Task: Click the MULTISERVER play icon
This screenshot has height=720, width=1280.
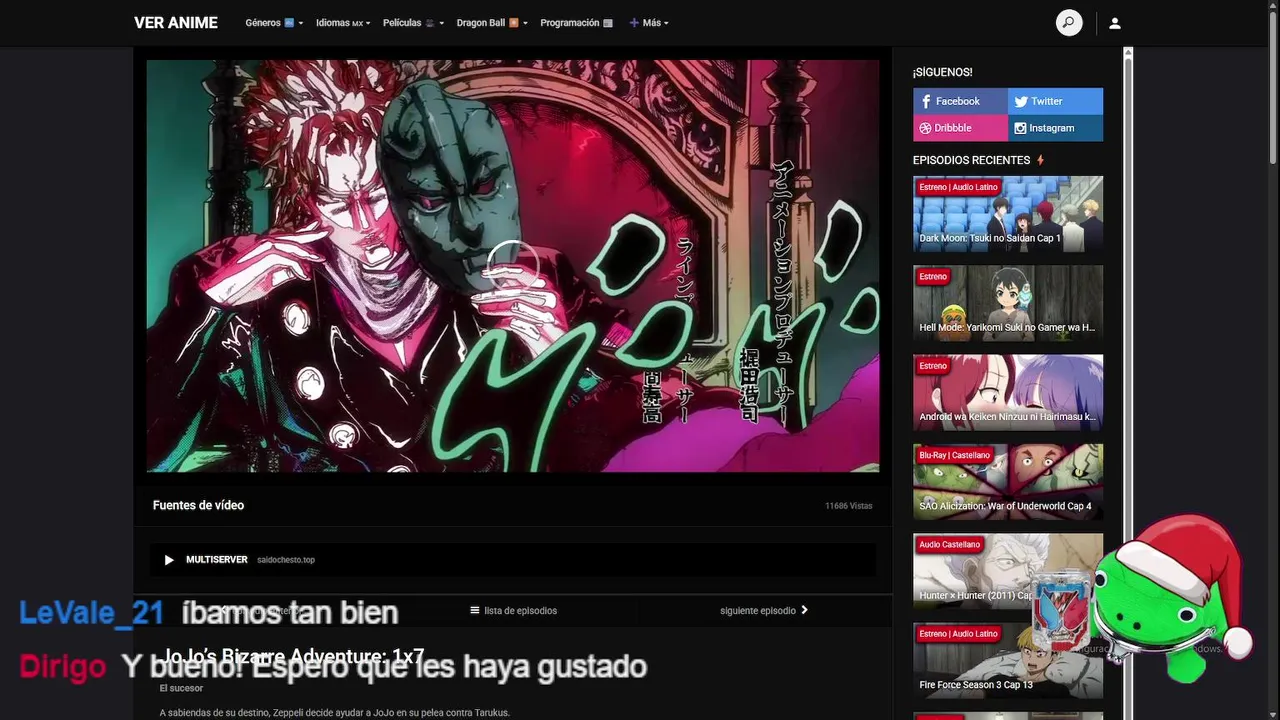Action: 169,560
